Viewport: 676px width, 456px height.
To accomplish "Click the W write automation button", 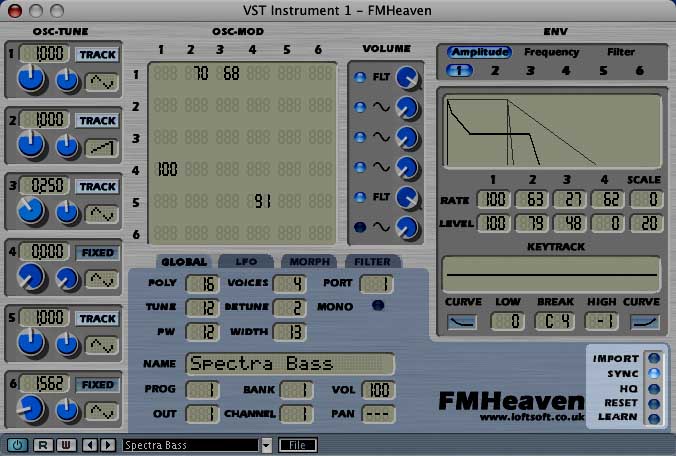I will point(66,445).
